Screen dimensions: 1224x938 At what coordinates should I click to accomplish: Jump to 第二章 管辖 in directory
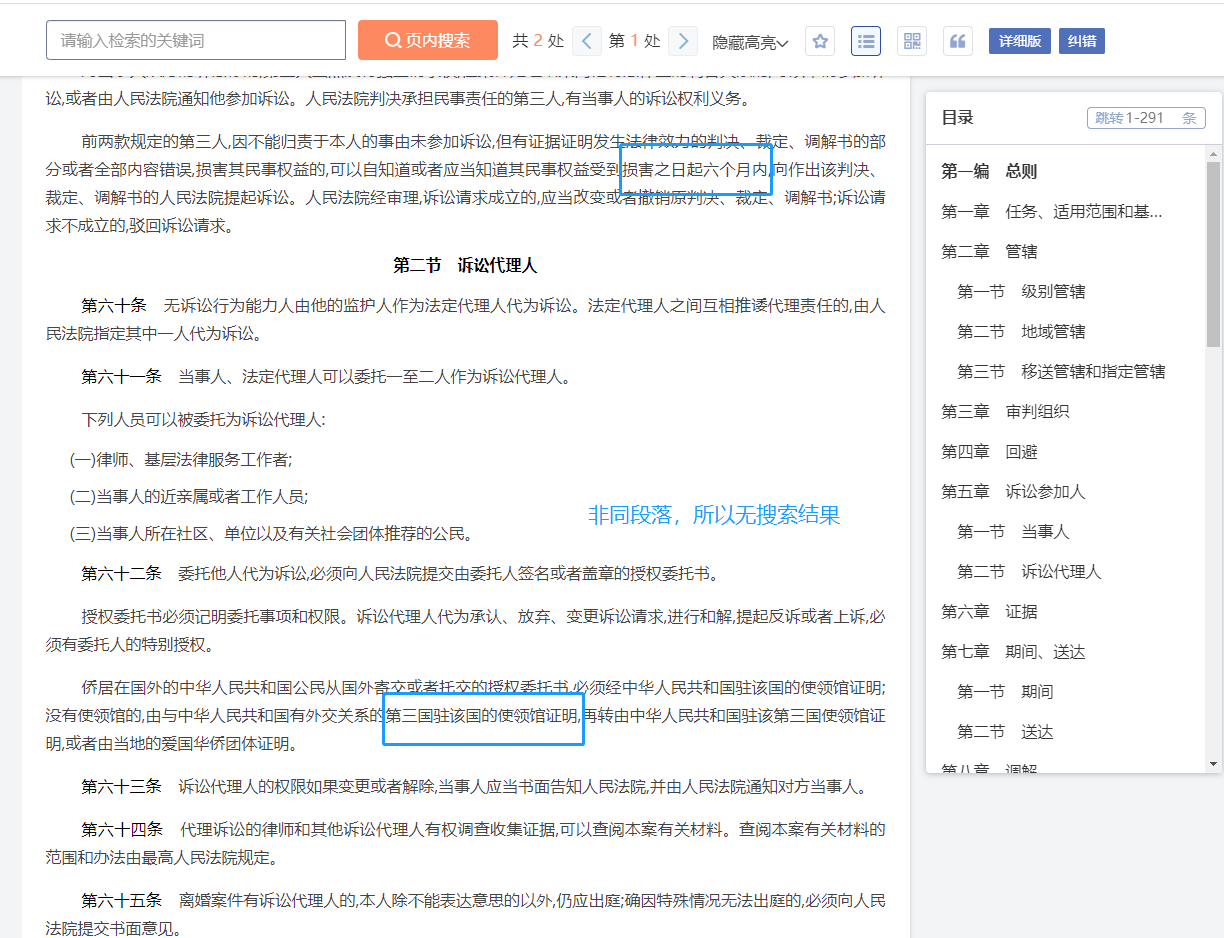point(989,251)
